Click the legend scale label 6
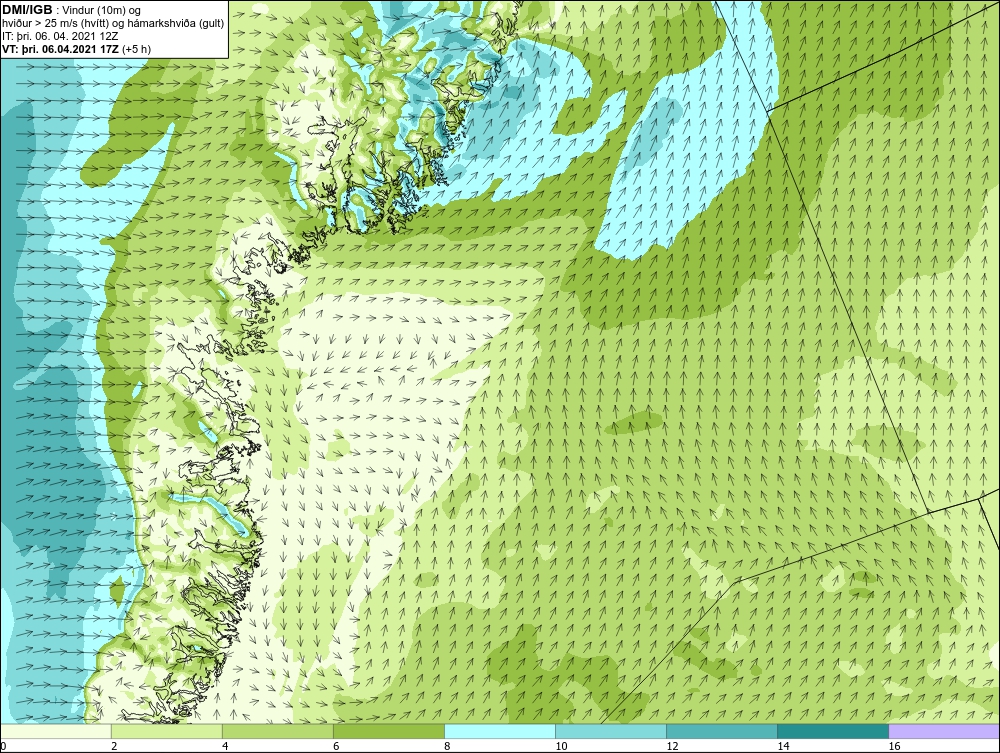This screenshot has width=1000, height=753. (335, 746)
